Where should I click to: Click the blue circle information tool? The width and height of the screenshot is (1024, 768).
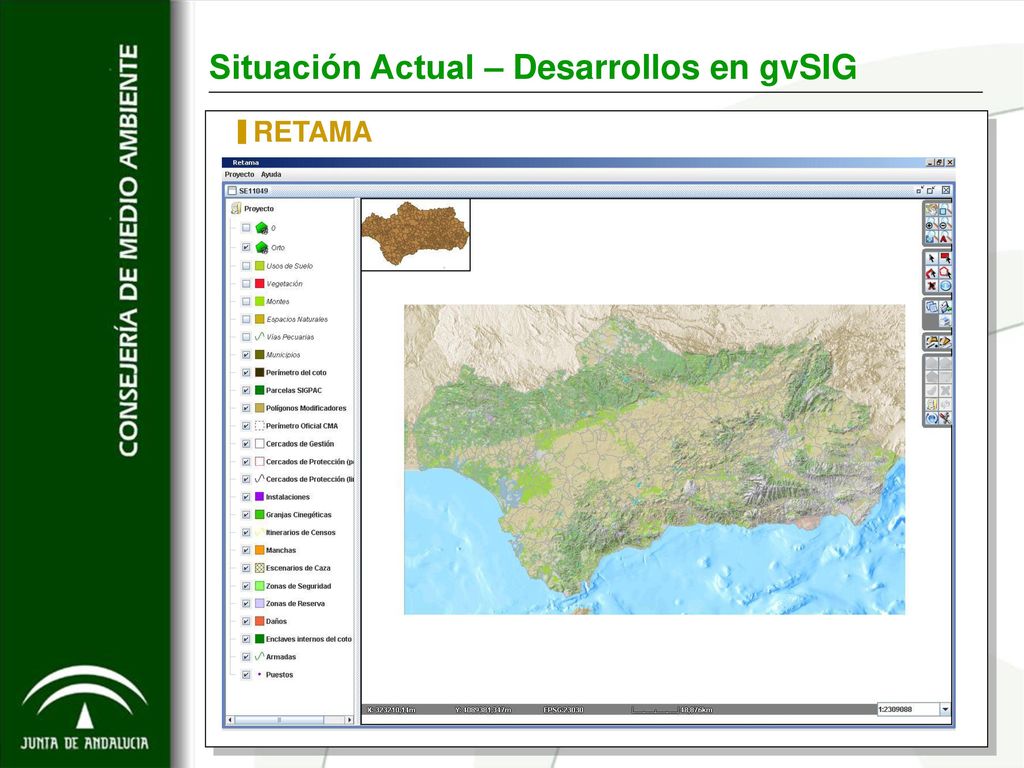[945, 286]
